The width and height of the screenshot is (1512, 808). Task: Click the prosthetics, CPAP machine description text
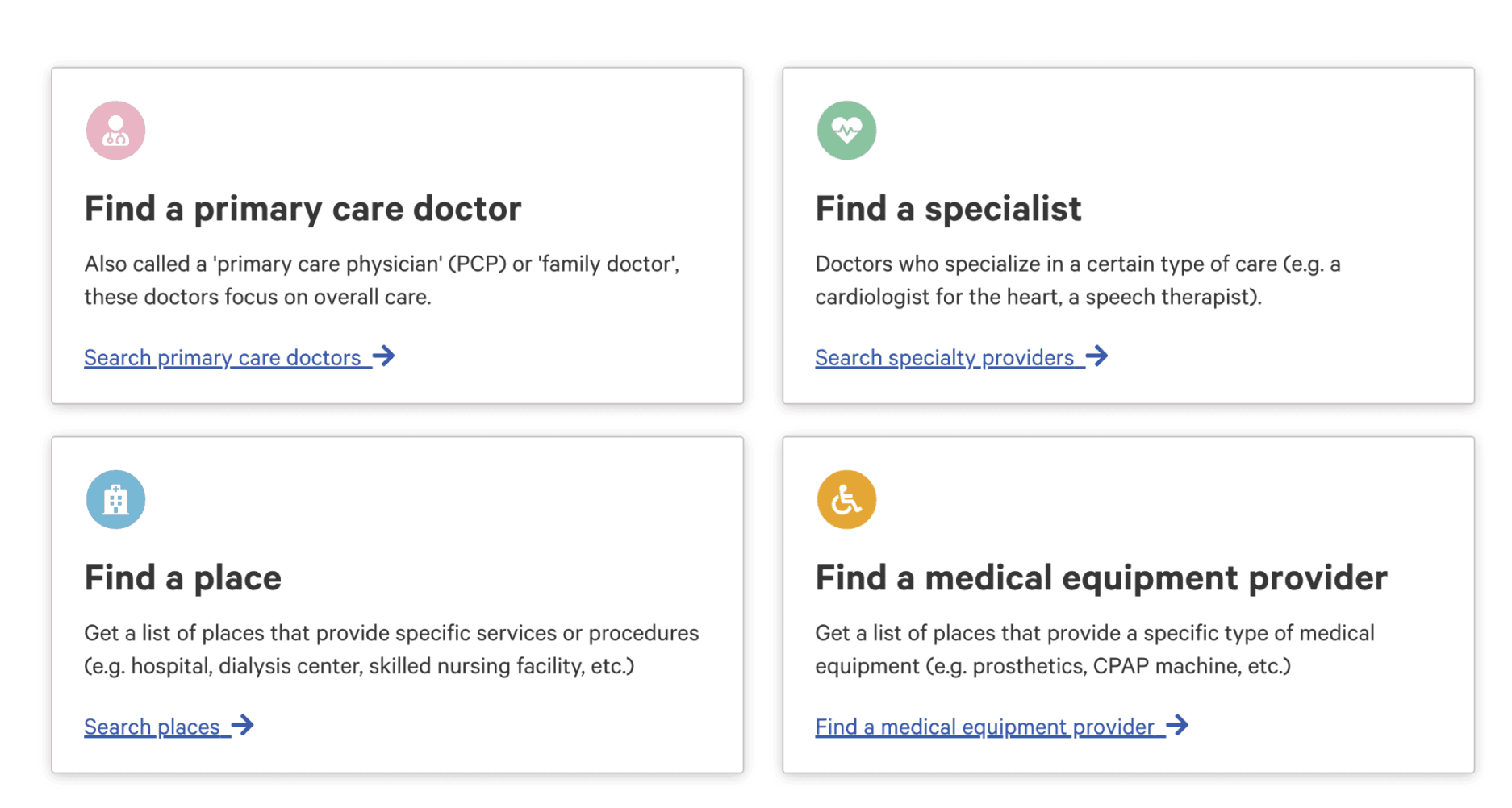[1094, 650]
